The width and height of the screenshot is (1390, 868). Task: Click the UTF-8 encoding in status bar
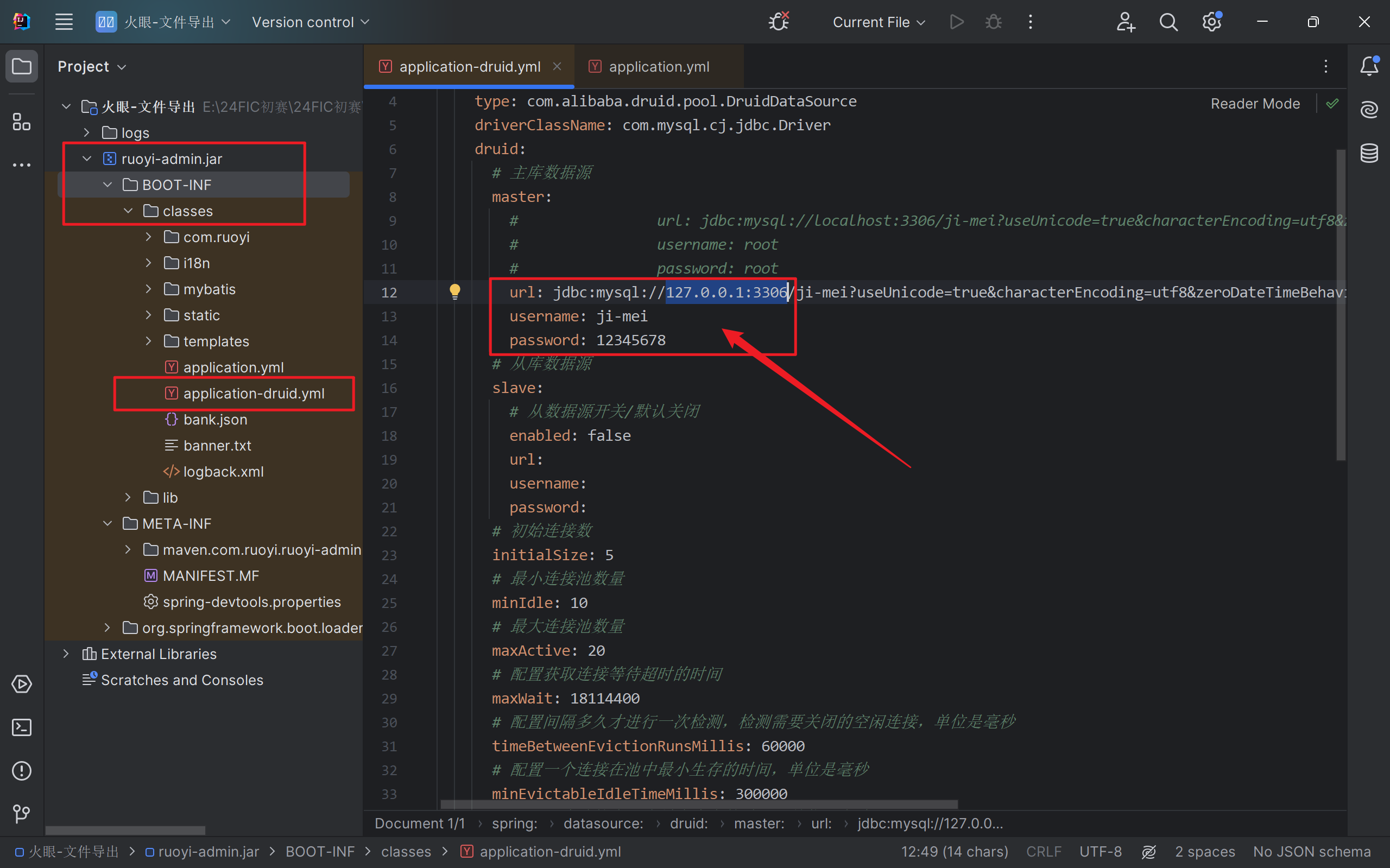point(1100,852)
